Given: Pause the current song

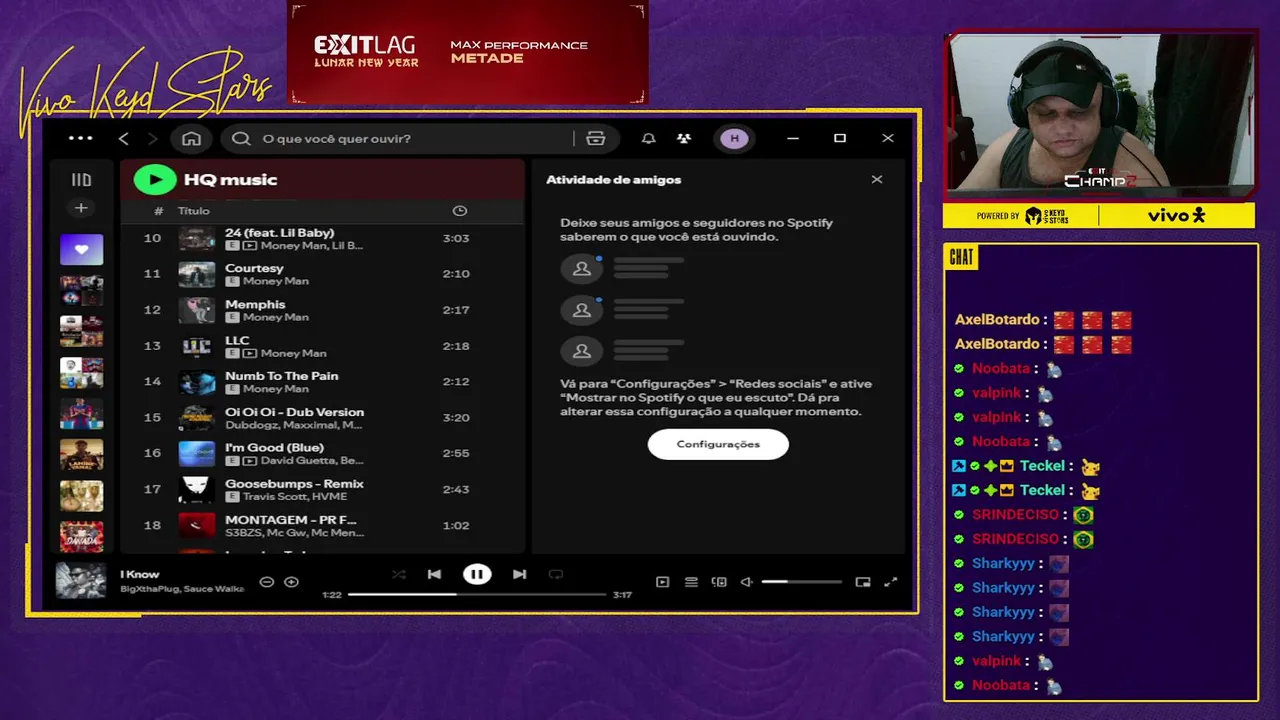Looking at the screenshot, I should pyautogui.click(x=477, y=575).
